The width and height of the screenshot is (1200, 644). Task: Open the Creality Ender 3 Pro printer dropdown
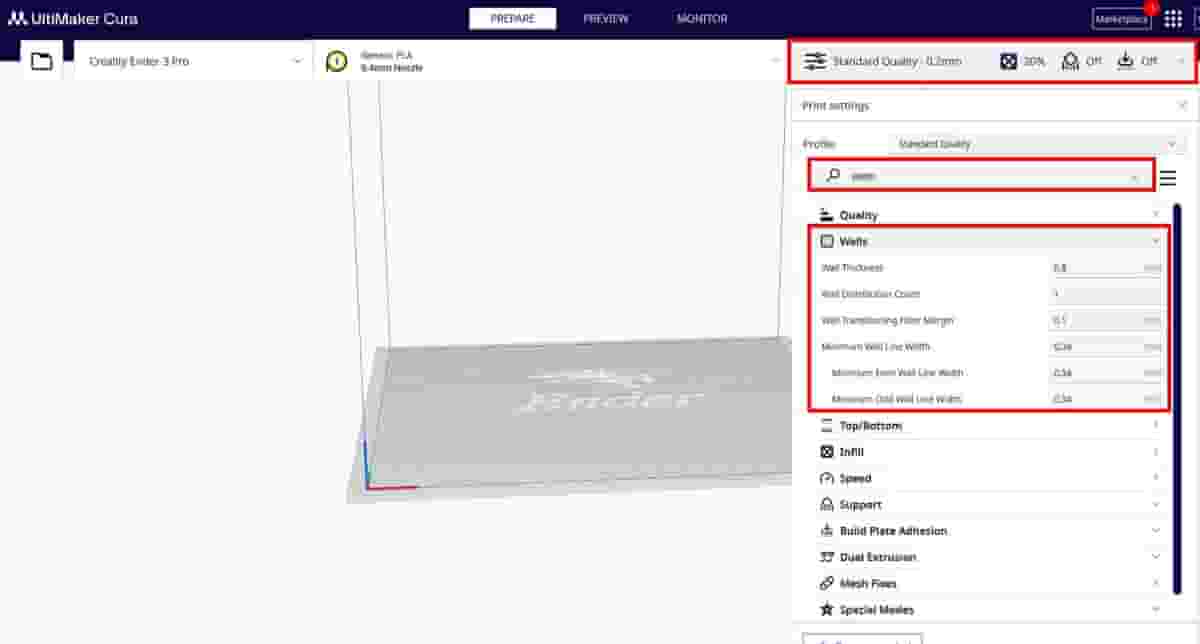pos(194,62)
